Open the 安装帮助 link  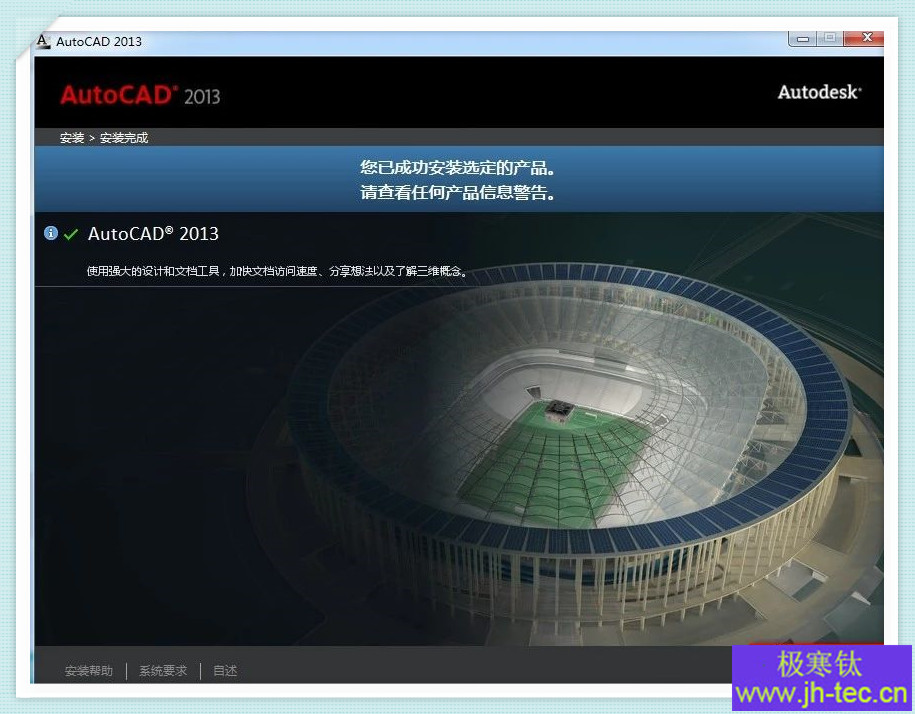pos(89,671)
